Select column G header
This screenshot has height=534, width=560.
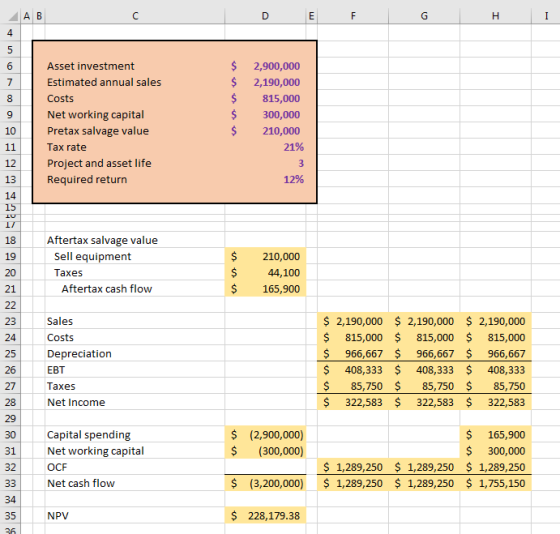[424, 16]
